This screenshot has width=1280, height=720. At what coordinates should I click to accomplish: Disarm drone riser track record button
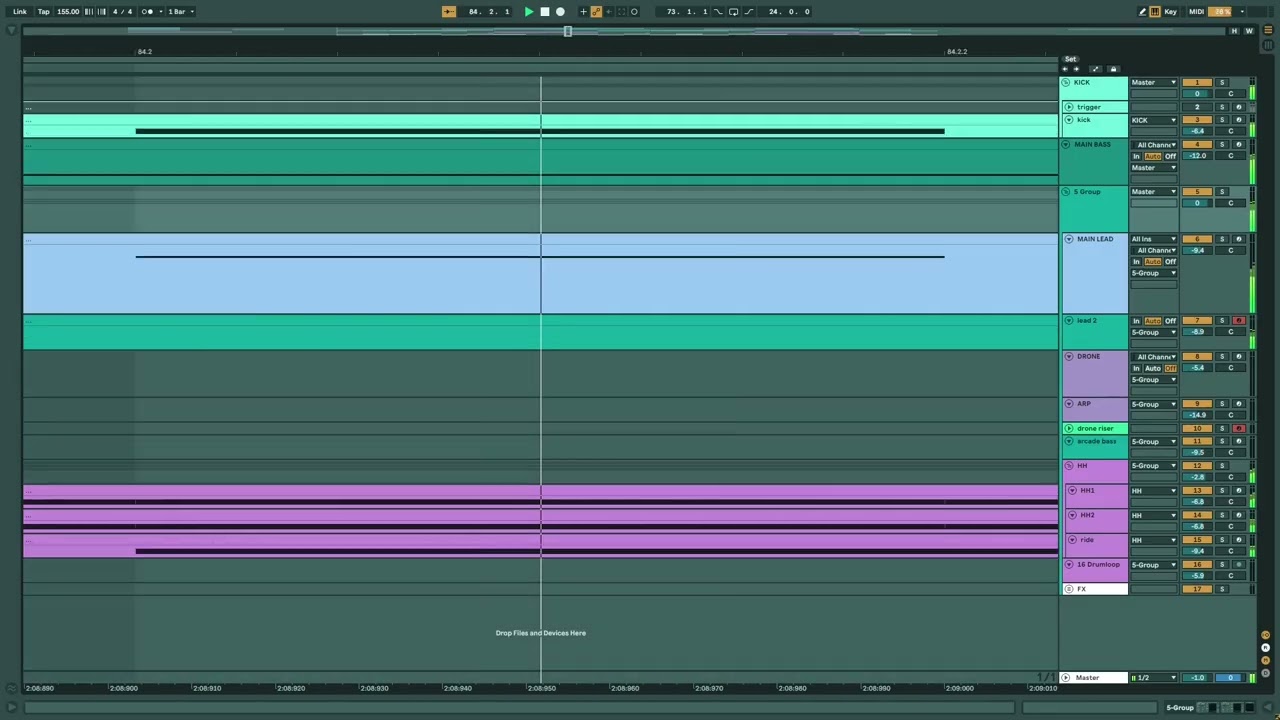pos(1239,429)
